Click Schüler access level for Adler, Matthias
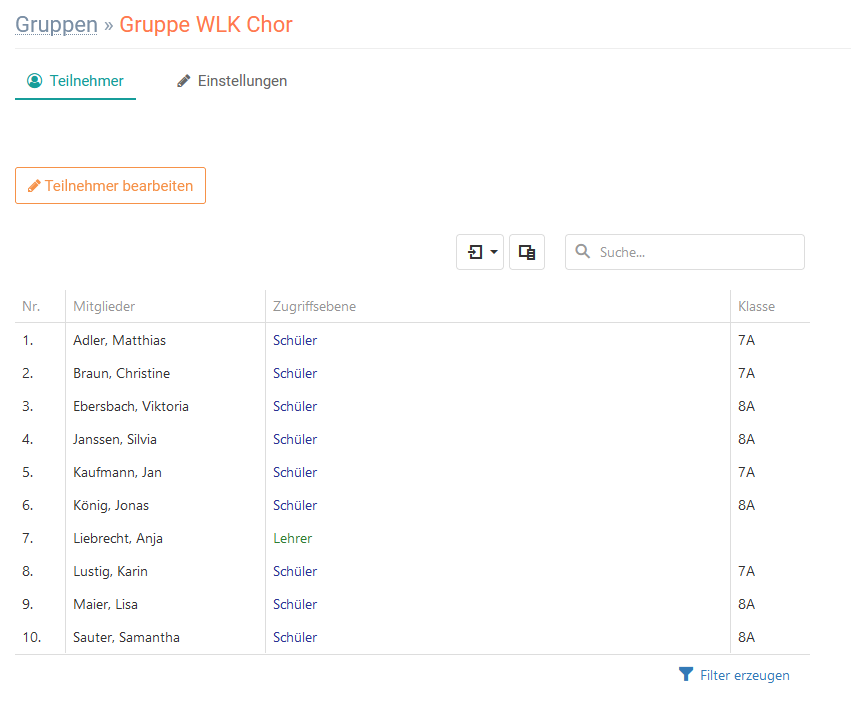 pyautogui.click(x=295, y=340)
